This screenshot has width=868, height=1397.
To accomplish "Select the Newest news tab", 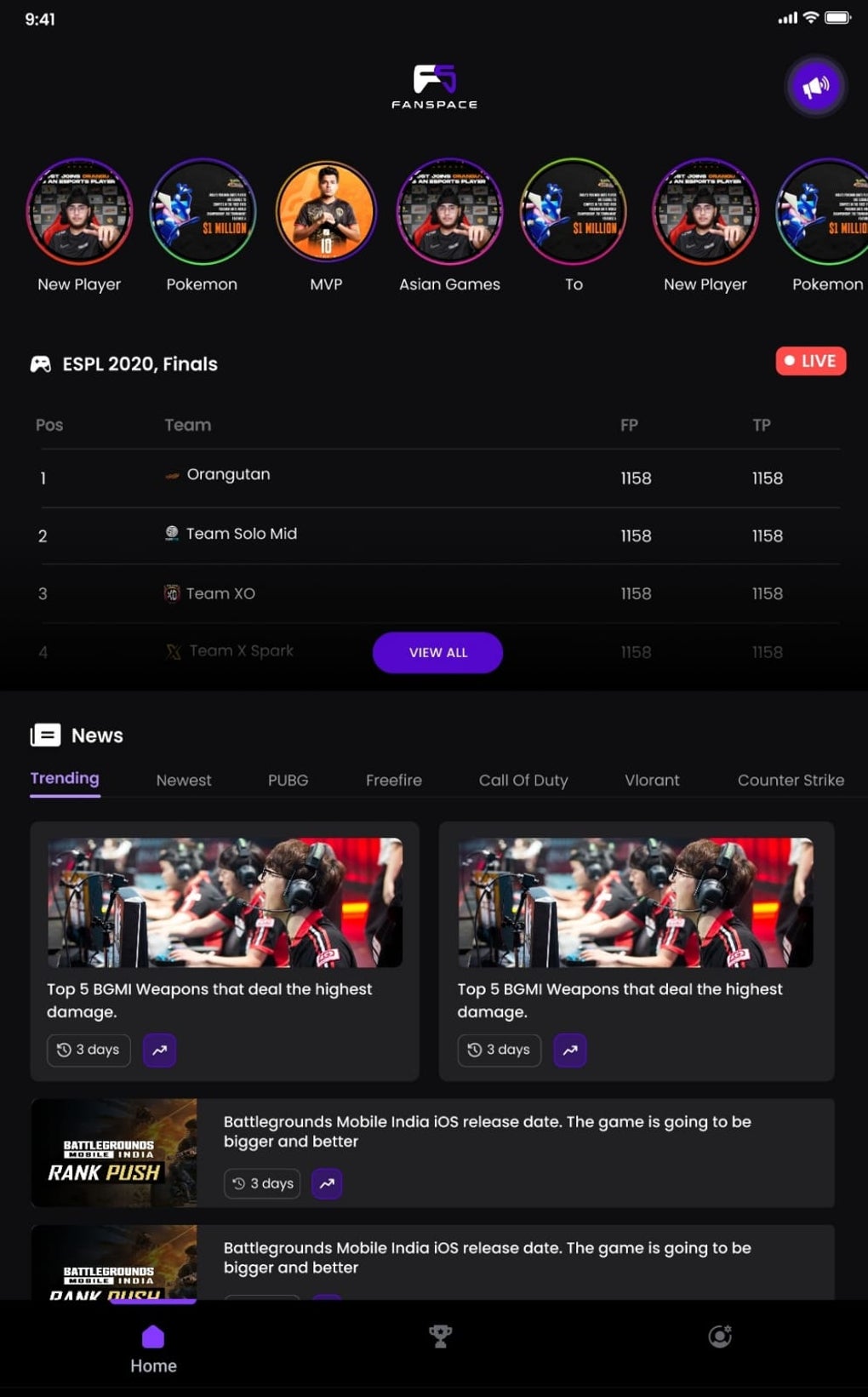I will pyautogui.click(x=184, y=780).
